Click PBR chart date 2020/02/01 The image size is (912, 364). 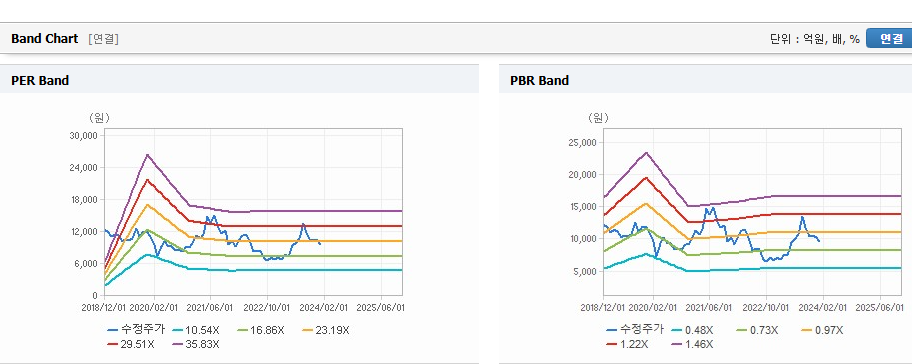(652, 307)
